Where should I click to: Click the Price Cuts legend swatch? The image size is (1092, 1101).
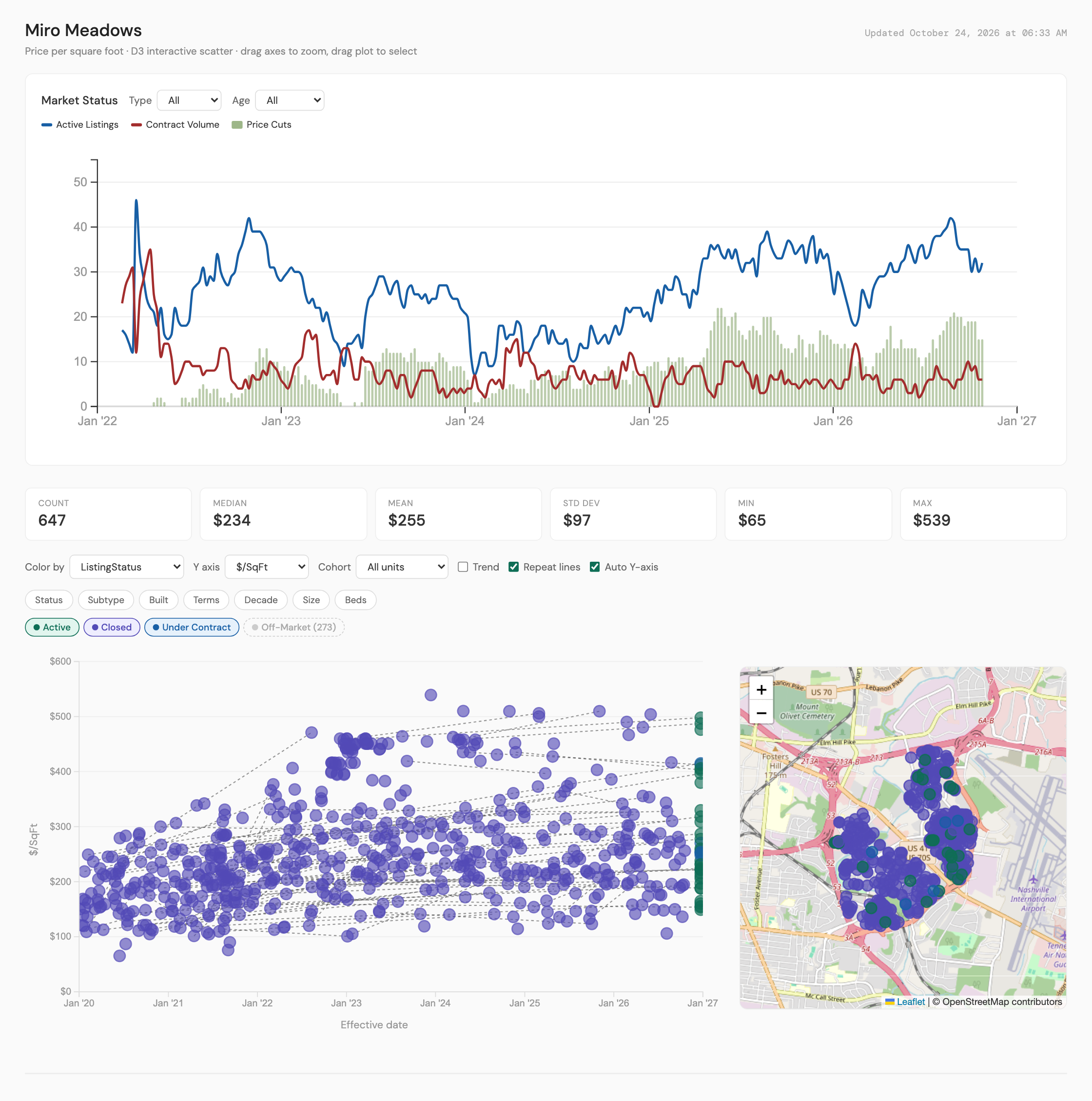point(237,125)
